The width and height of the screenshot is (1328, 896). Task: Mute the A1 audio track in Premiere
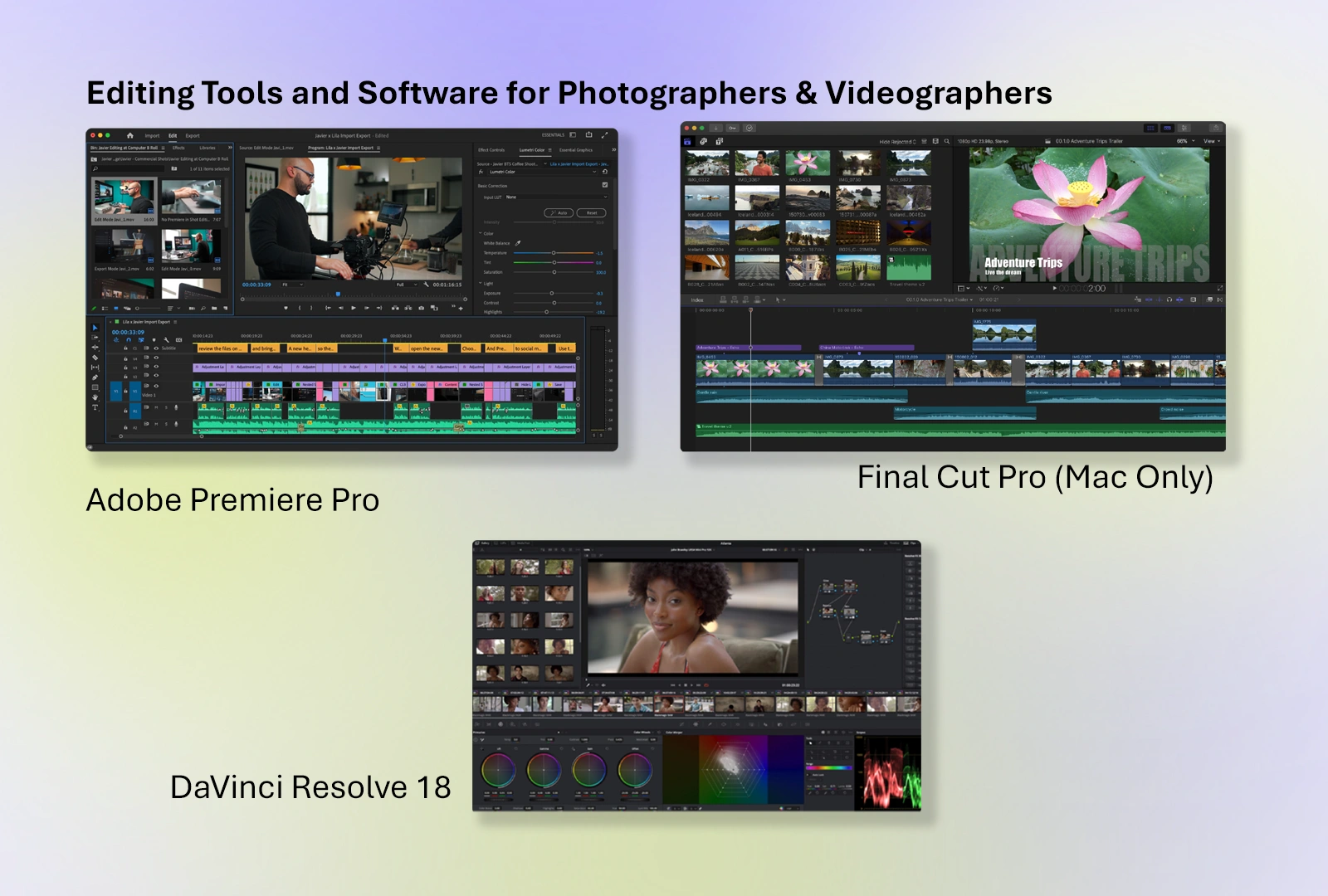pyautogui.click(x=156, y=407)
